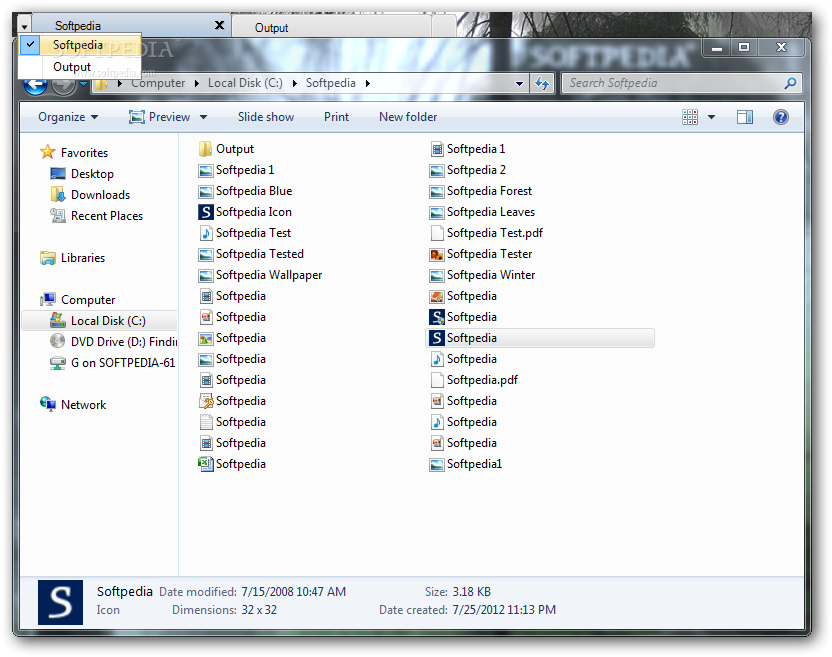The width and height of the screenshot is (832, 657).
Task: Select Softpedia Leaves image file
Action: 482,212
